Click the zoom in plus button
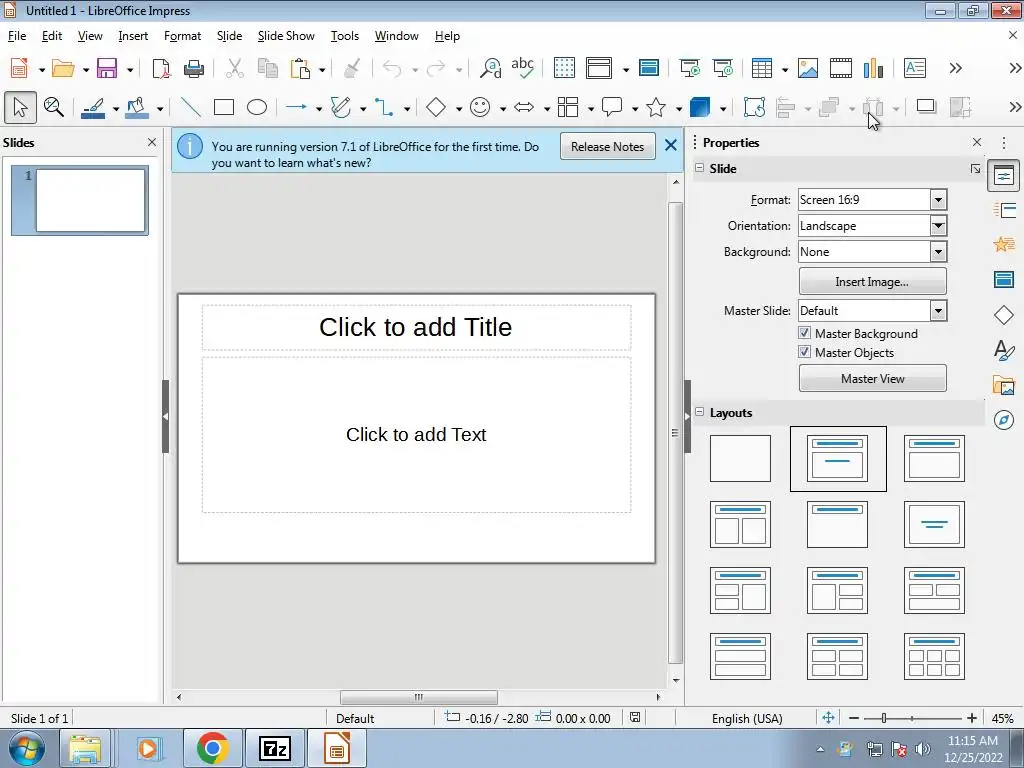The width and height of the screenshot is (1024, 768). (972, 718)
